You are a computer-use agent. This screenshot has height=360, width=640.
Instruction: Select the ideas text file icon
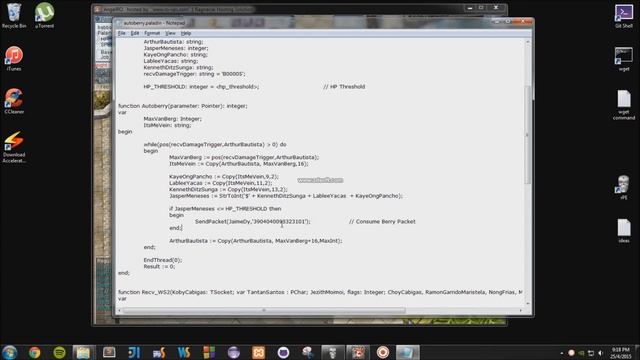coord(624,231)
